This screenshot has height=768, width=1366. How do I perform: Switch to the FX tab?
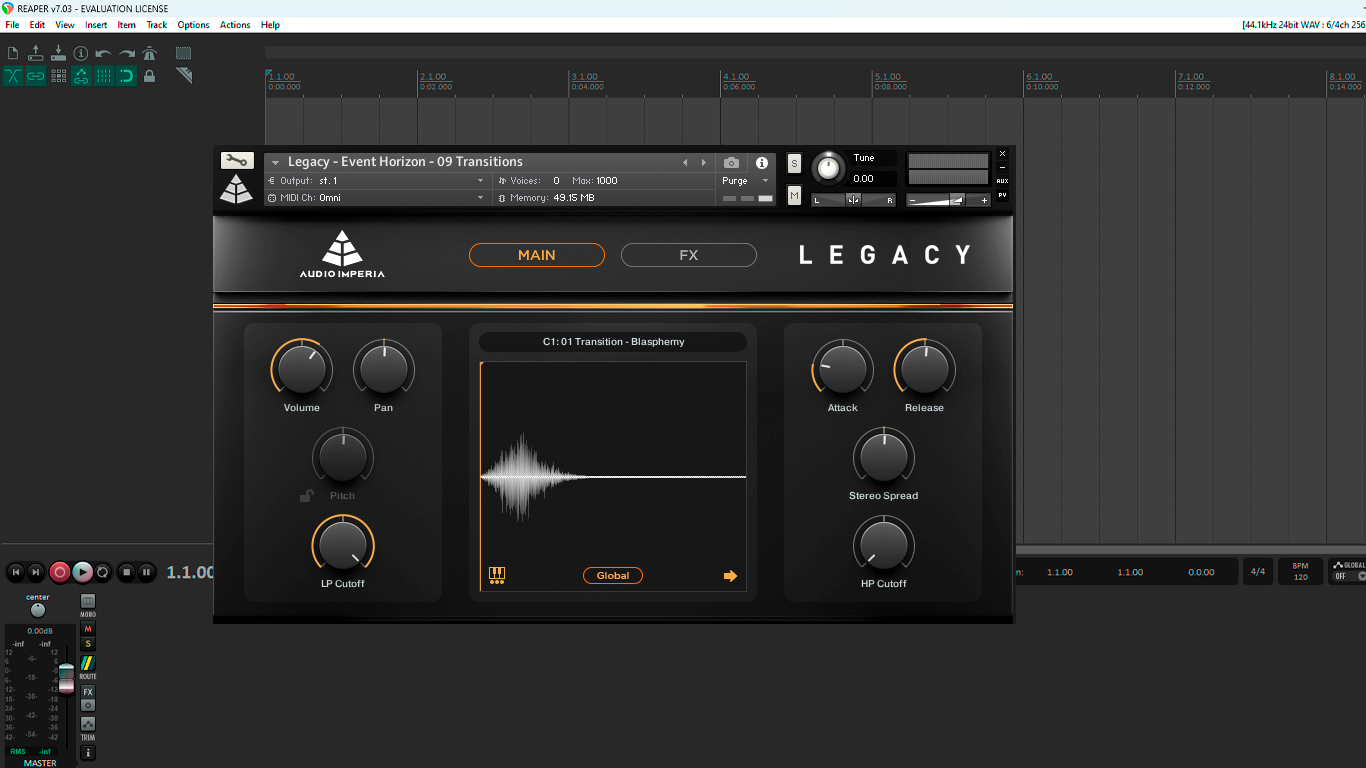[689, 255]
